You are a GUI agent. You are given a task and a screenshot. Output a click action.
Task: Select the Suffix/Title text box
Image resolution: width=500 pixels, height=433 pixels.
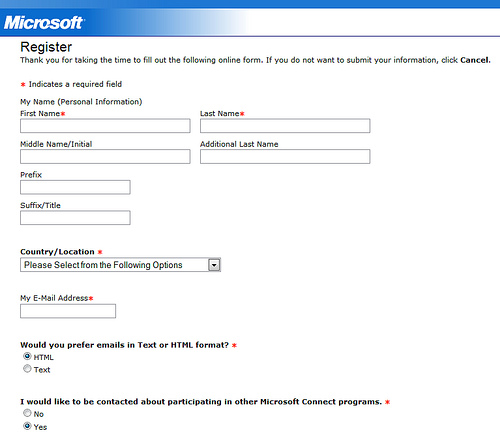click(x=75, y=218)
